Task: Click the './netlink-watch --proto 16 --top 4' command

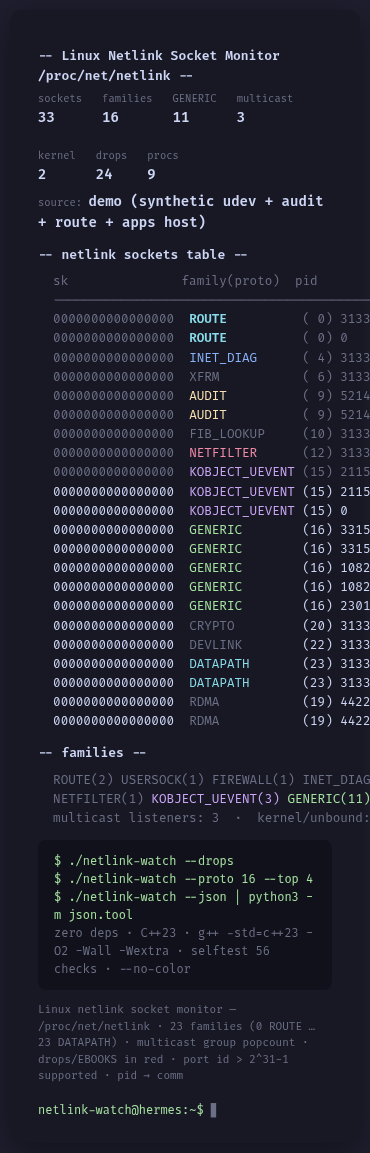Action: (183, 879)
